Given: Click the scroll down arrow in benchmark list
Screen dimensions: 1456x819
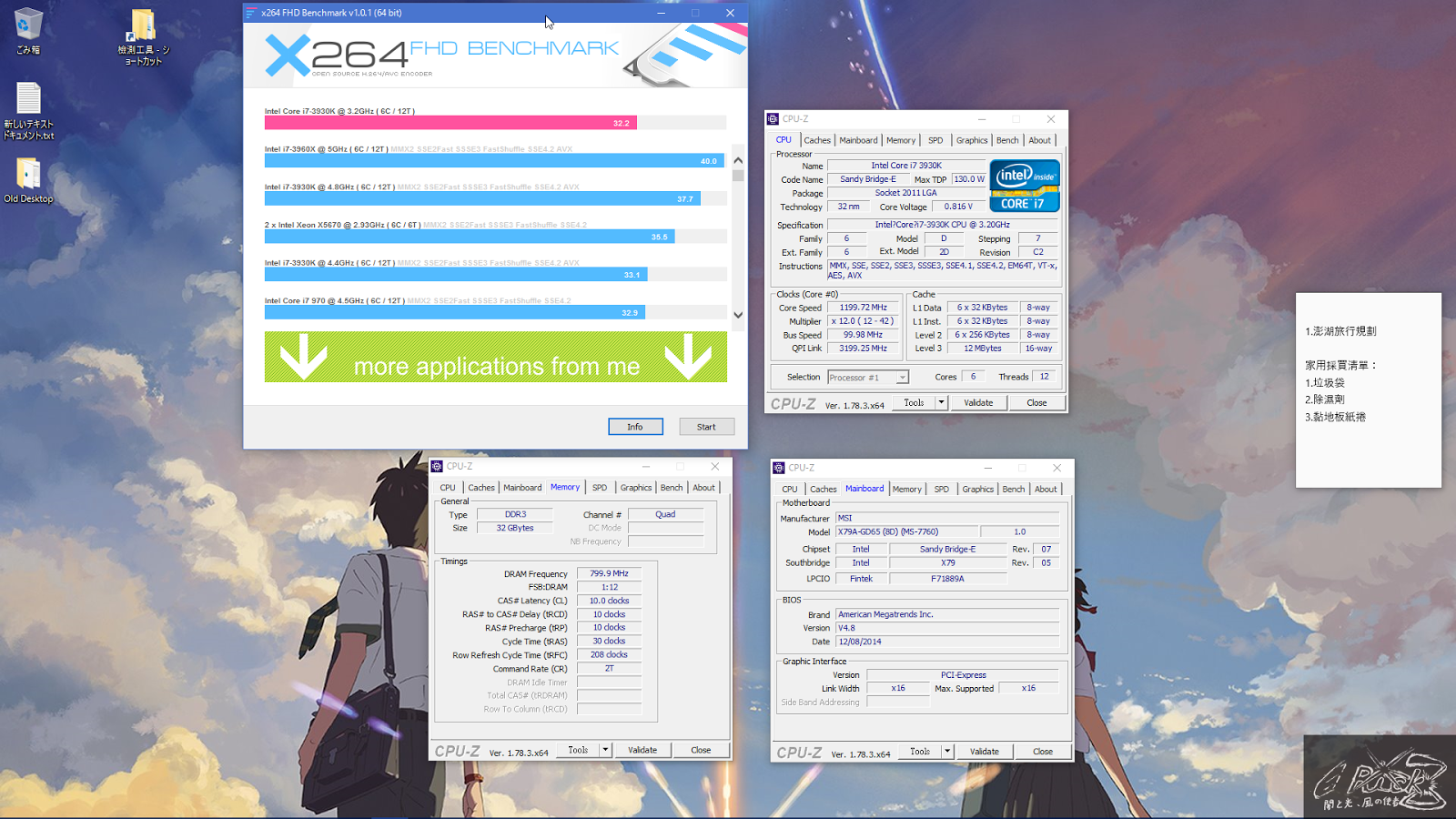Looking at the screenshot, I should [738, 315].
